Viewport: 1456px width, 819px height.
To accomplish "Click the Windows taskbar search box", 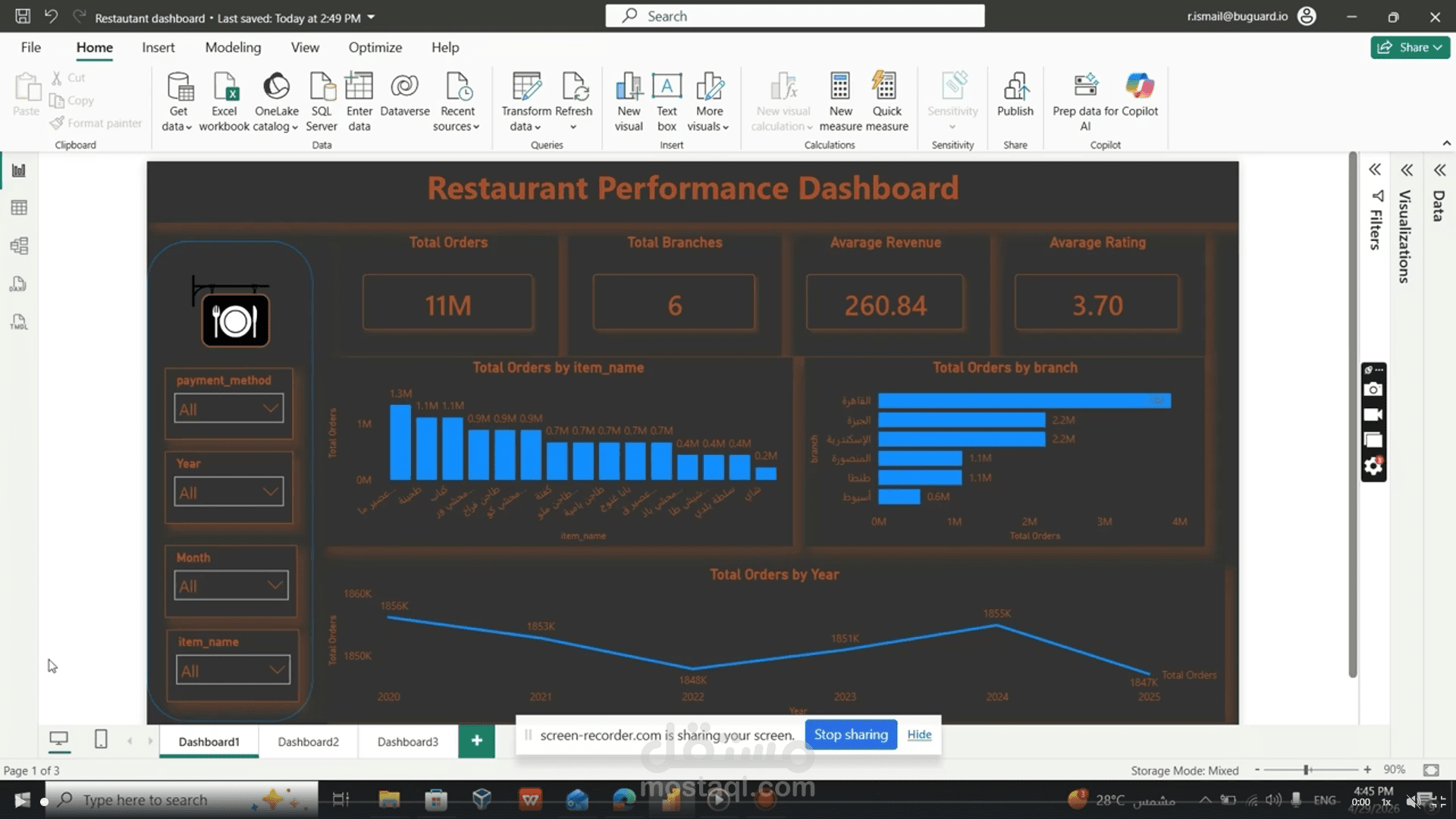I will (x=182, y=799).
